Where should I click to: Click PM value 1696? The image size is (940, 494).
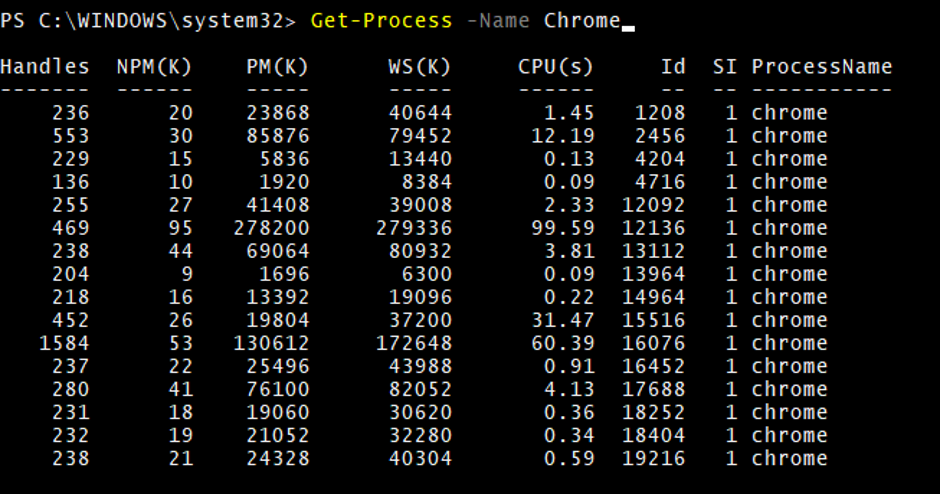[x=285, y=275]
